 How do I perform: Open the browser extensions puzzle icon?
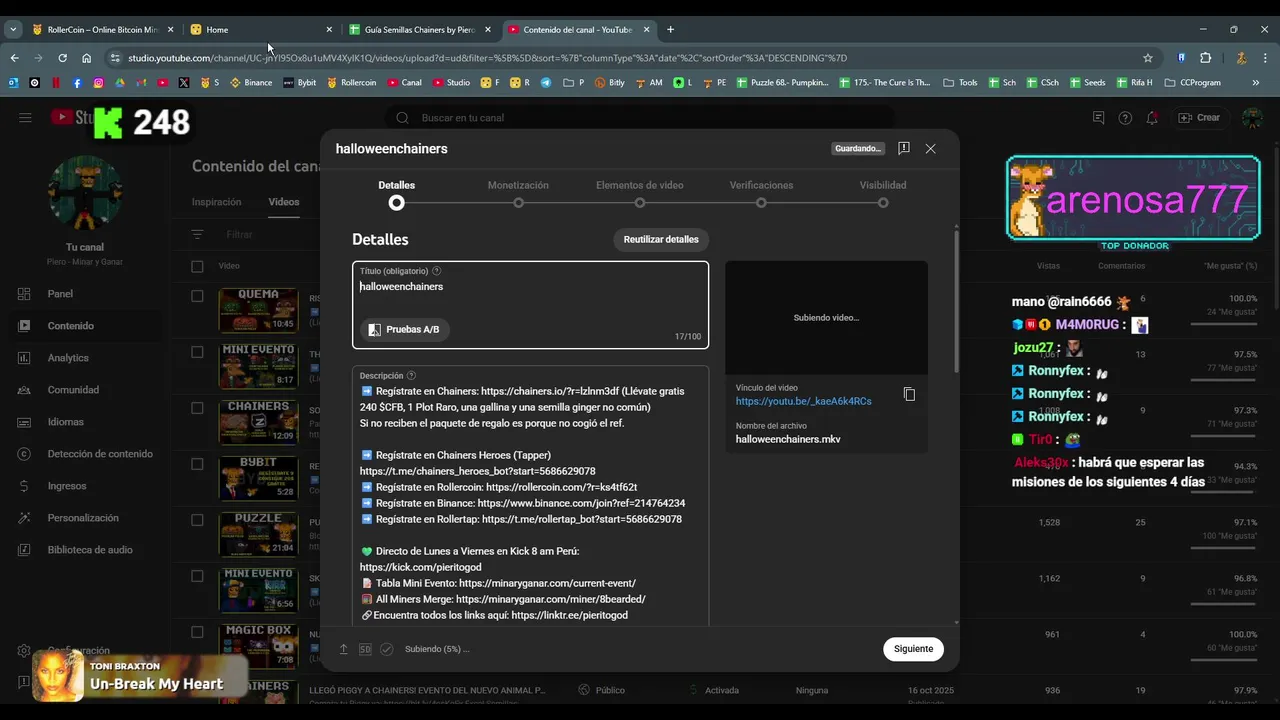(1205, 58)
